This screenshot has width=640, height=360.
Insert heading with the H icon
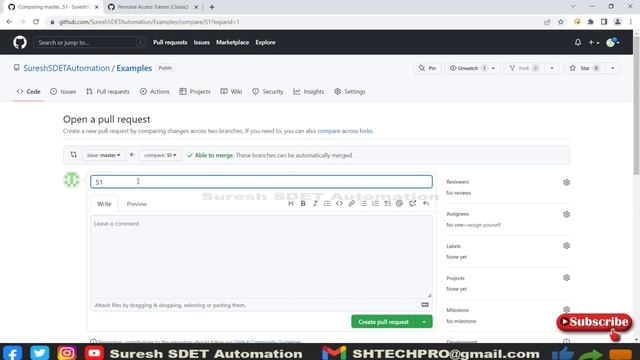click(291, 203)
